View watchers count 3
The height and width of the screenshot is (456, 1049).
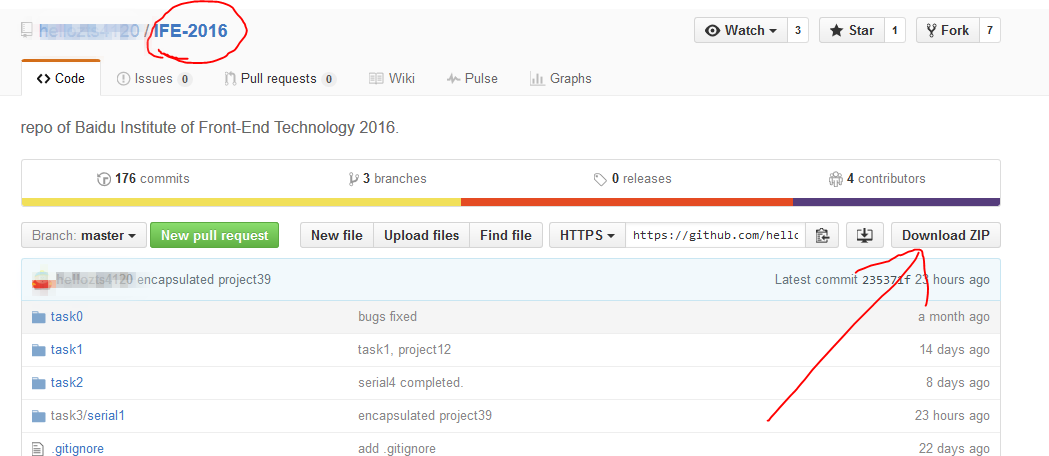[797, 30]
